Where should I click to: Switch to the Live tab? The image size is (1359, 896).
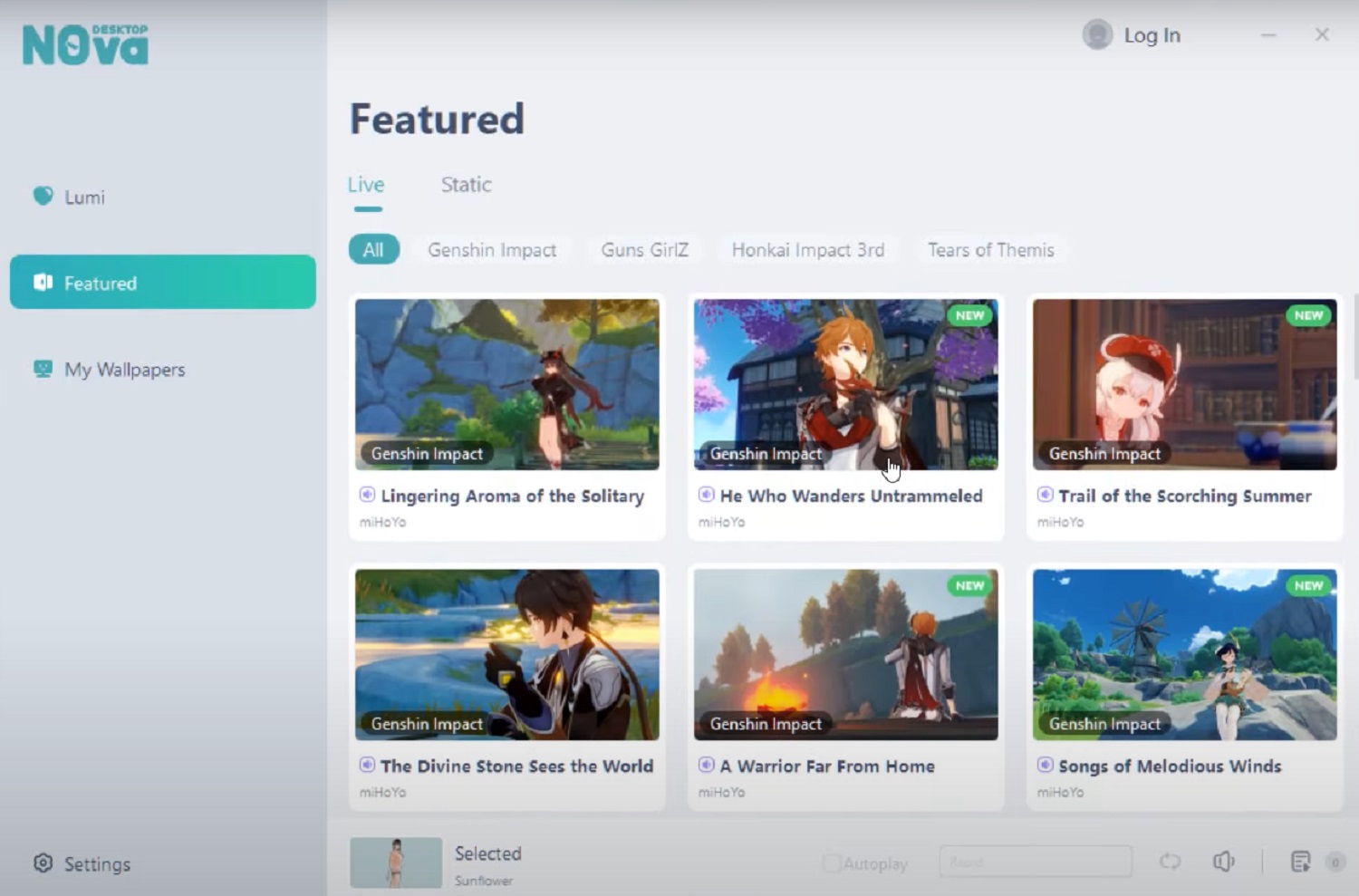(366, 185)
